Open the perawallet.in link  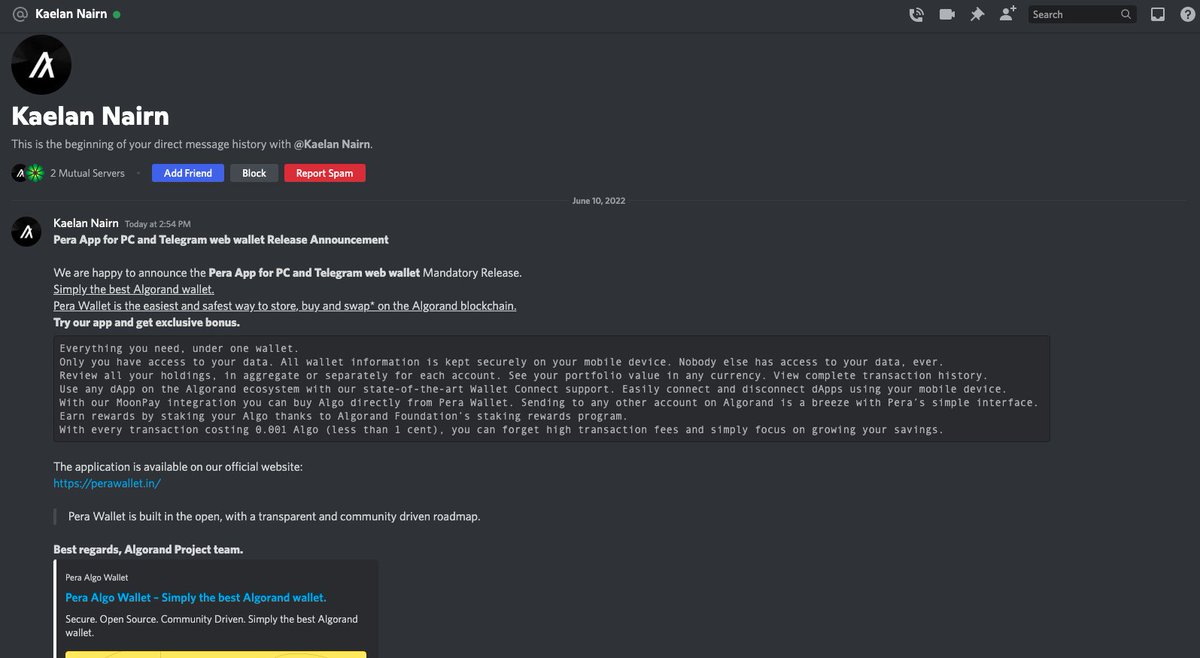(107, 483)
